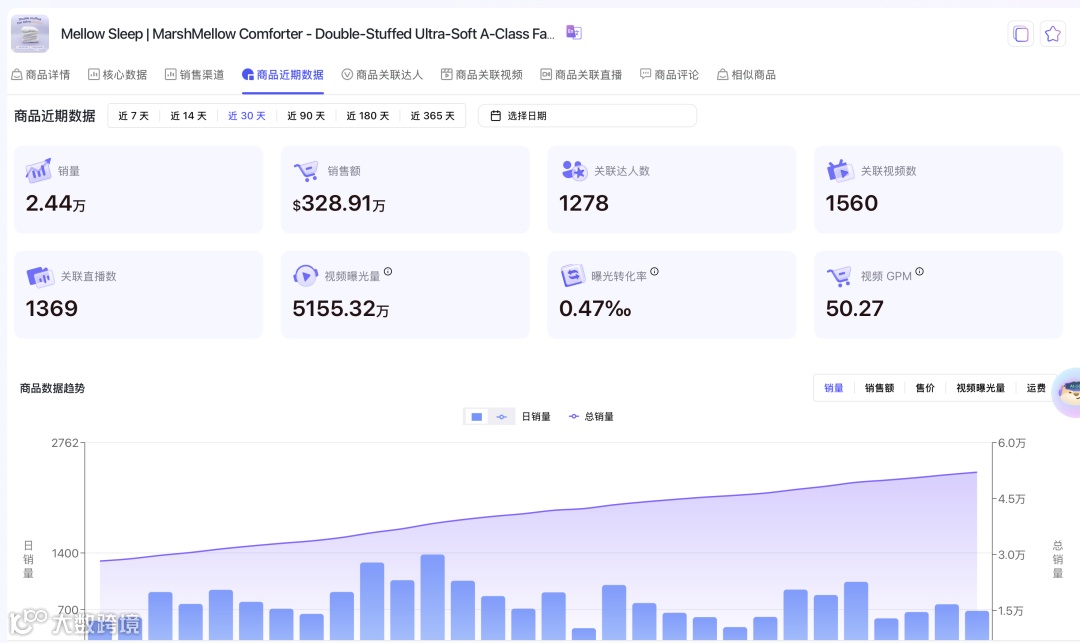Select the 近 30 天 range
The width and height of the screenshot is (1080, 643).
point(247,116)
